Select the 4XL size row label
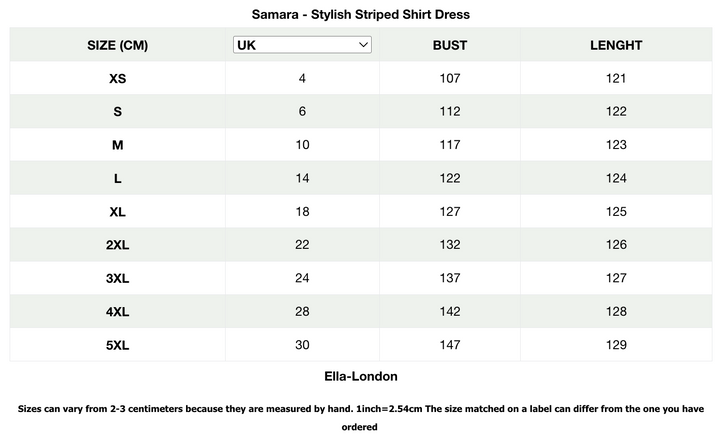720x448 pixels. point(118,312)
